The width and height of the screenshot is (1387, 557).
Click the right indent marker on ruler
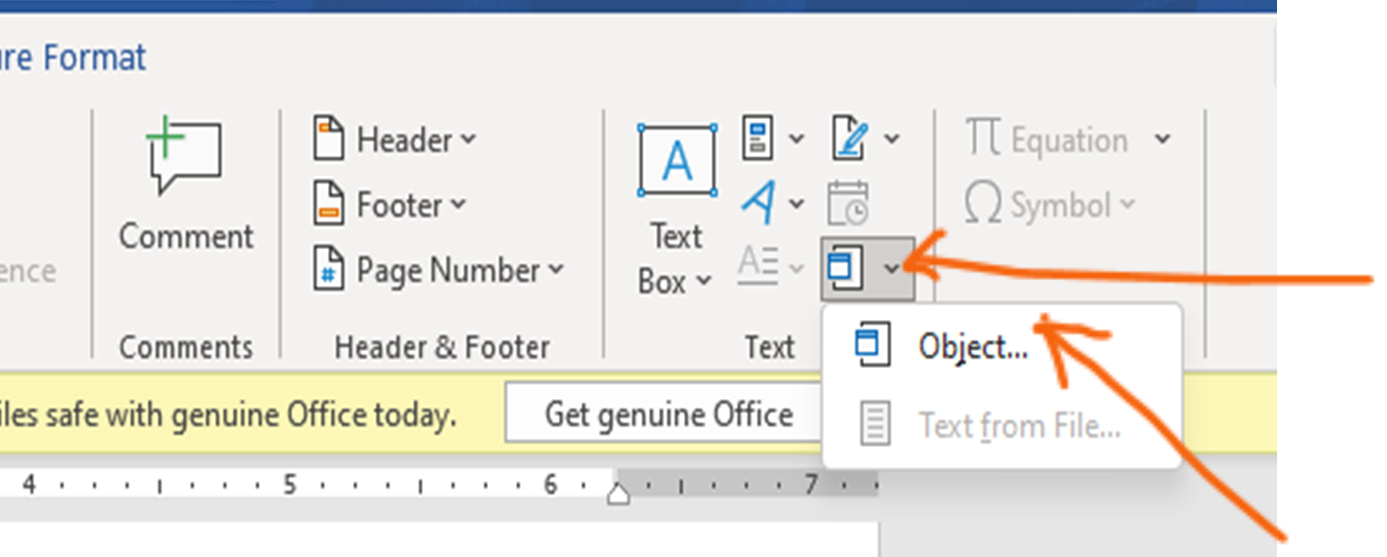pyautogui.click(x=619, y=491)
